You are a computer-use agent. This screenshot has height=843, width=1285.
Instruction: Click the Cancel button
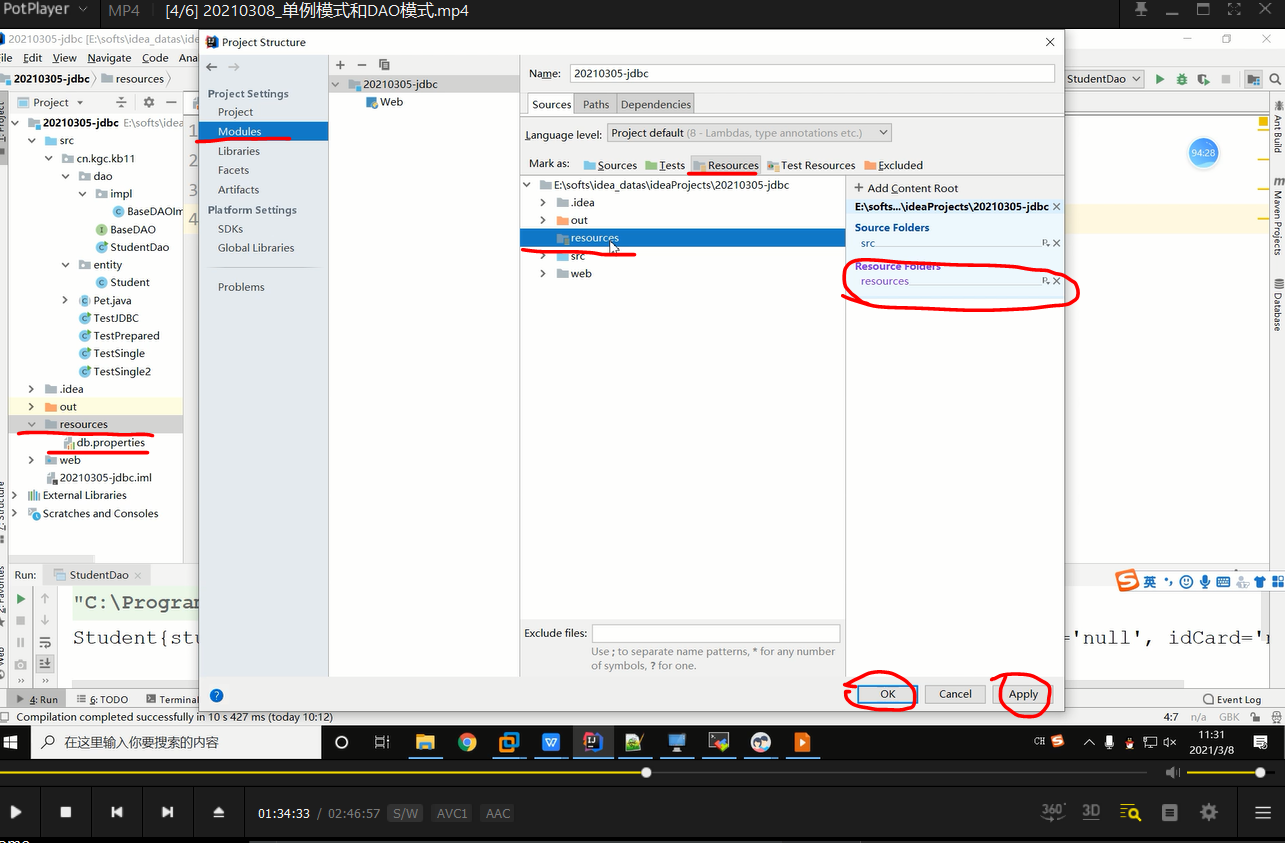pyautogui.click(x=955, y=694)
